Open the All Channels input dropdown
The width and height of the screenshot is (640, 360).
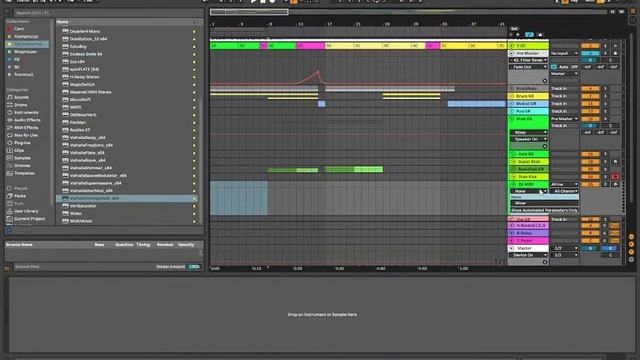point(564,191)
